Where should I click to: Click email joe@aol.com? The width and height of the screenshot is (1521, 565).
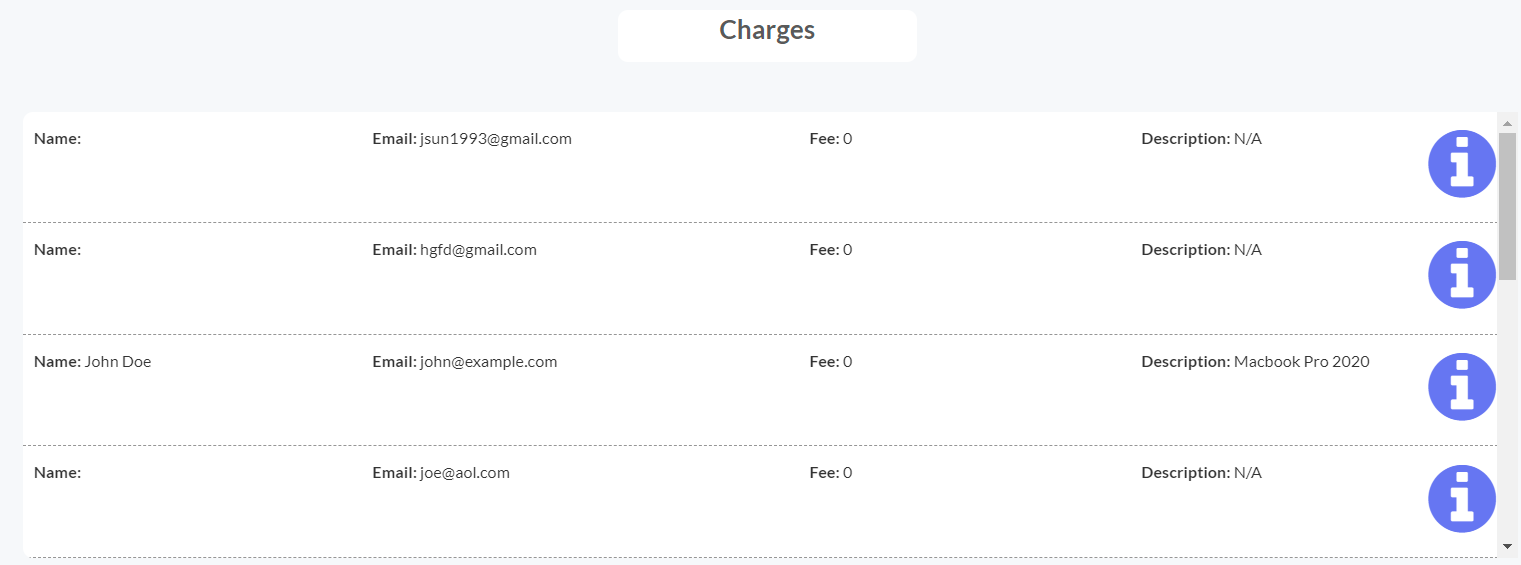coord(464,473)
